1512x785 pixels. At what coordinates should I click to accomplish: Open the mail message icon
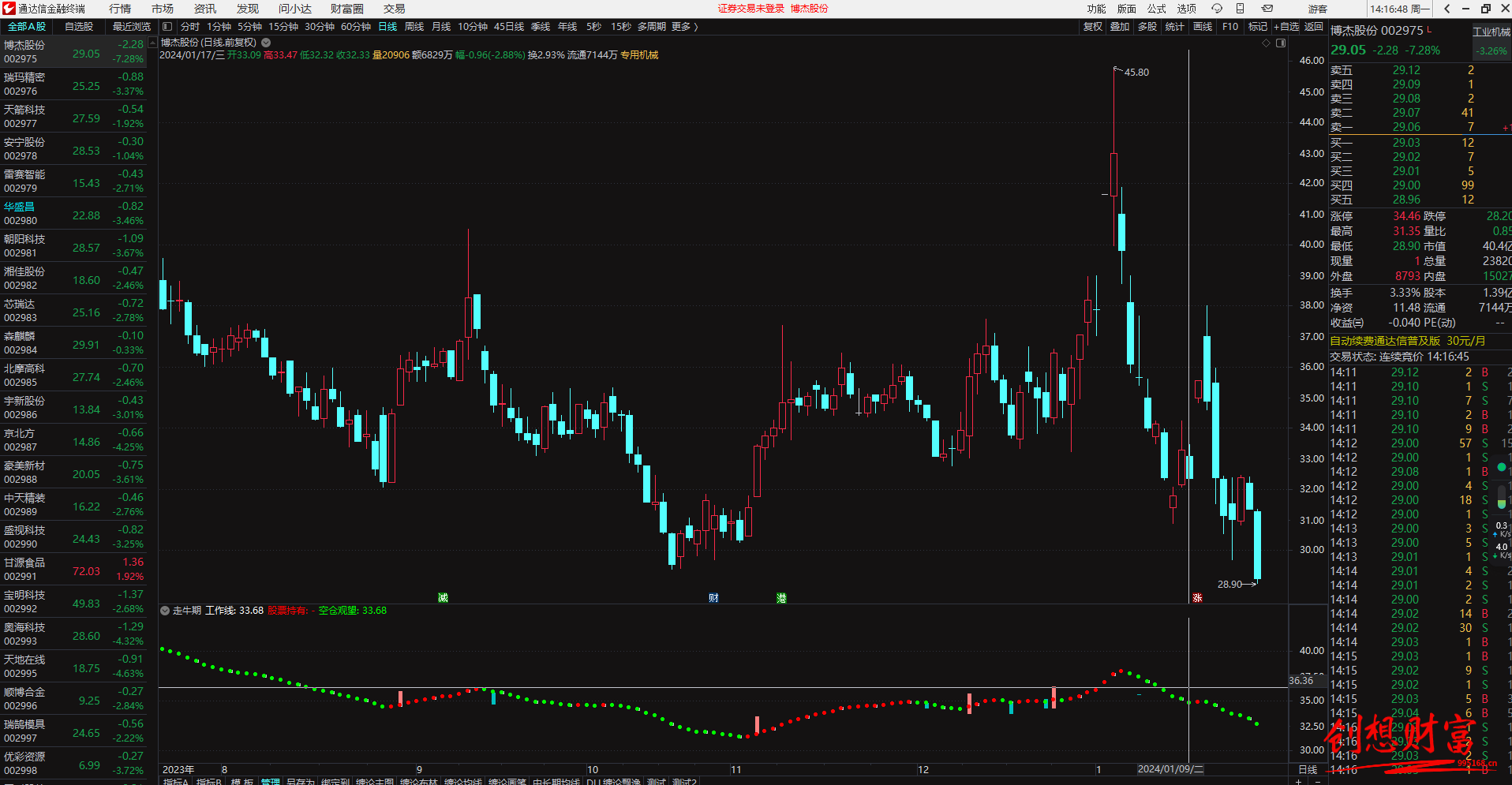point(1267,9)
